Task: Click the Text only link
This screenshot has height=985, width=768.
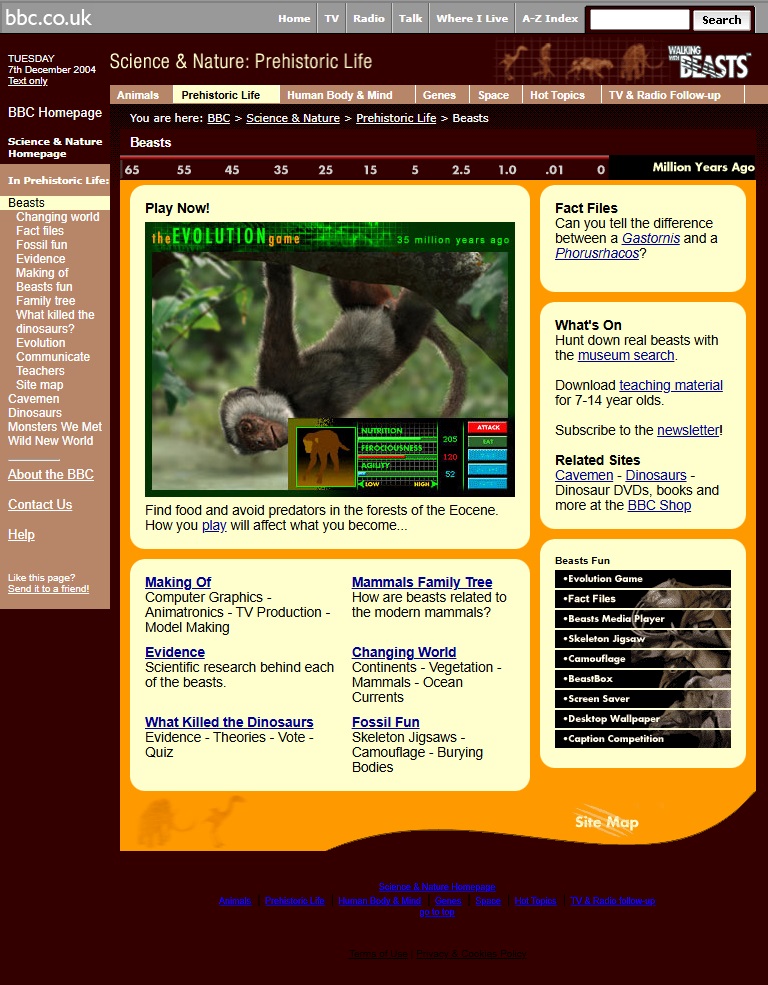Action: [28, 81]
